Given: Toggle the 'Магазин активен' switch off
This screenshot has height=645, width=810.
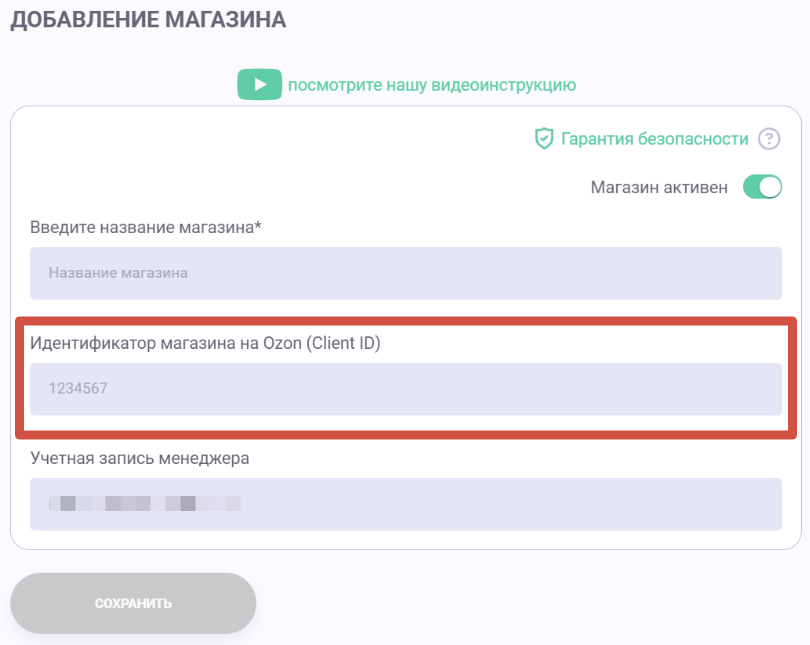Looking at the screenshot, I should 762,187.
